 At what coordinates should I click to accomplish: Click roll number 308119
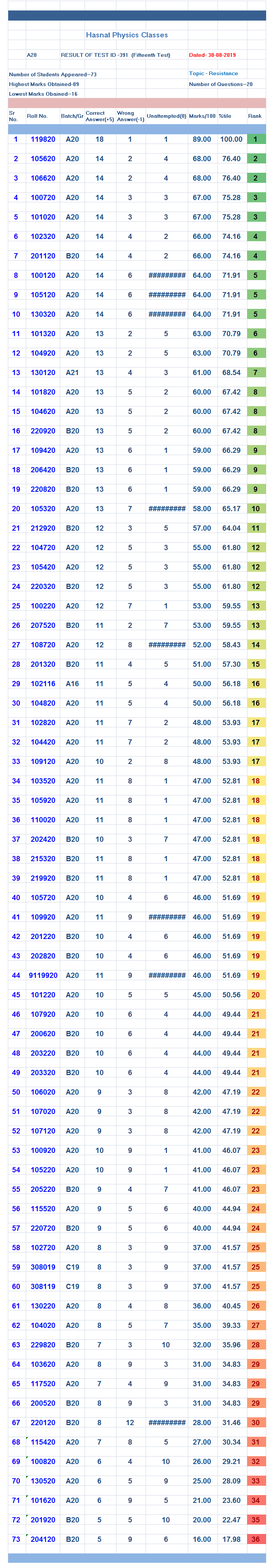click(x=43, y=1287)
